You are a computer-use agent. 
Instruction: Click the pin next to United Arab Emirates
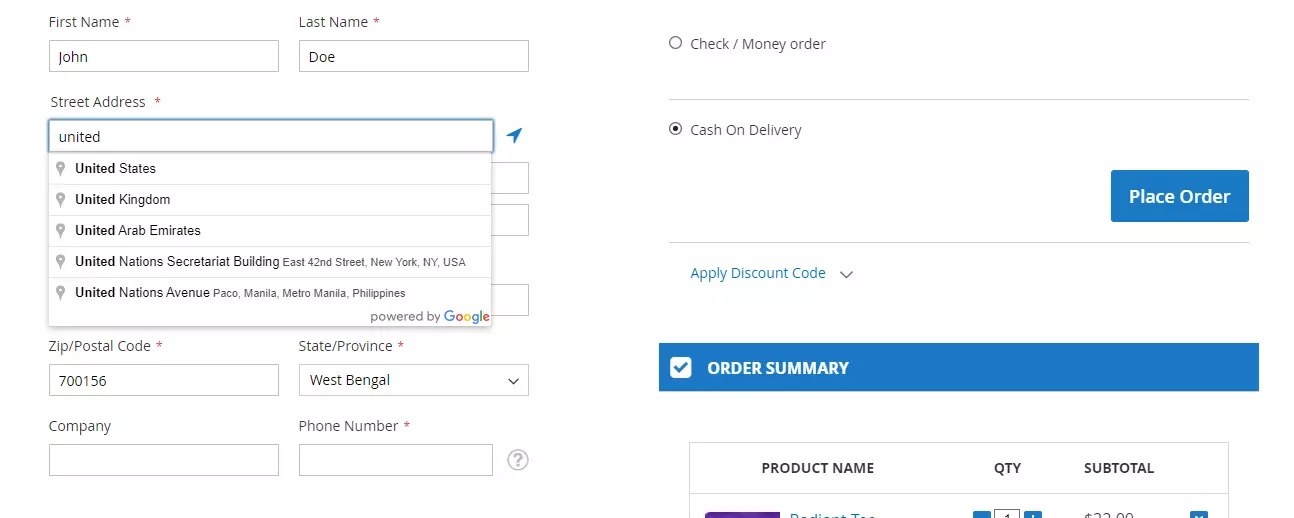61,230
